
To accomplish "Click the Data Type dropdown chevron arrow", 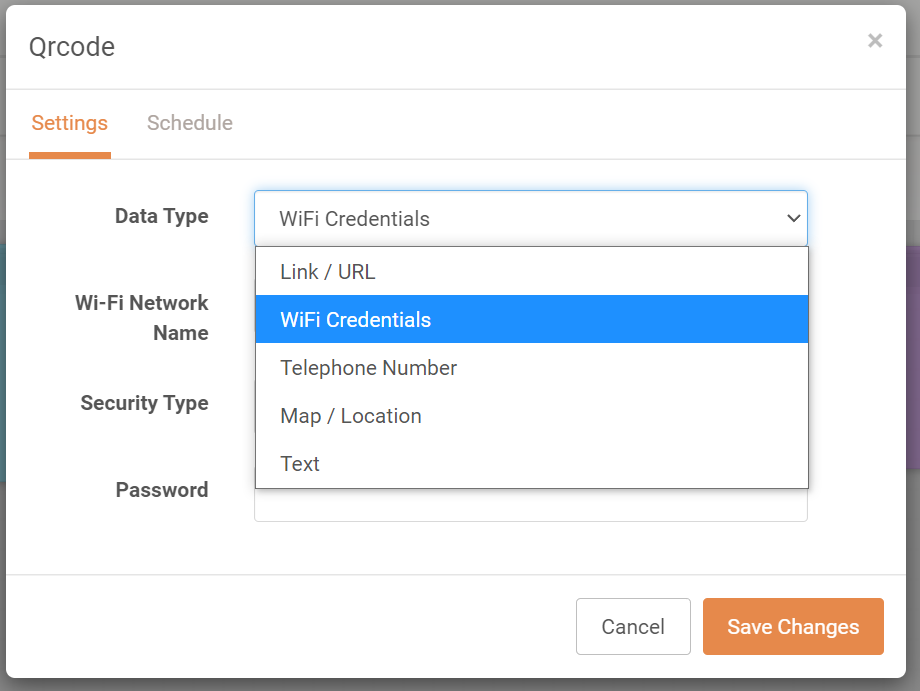I will pos(793,218).
